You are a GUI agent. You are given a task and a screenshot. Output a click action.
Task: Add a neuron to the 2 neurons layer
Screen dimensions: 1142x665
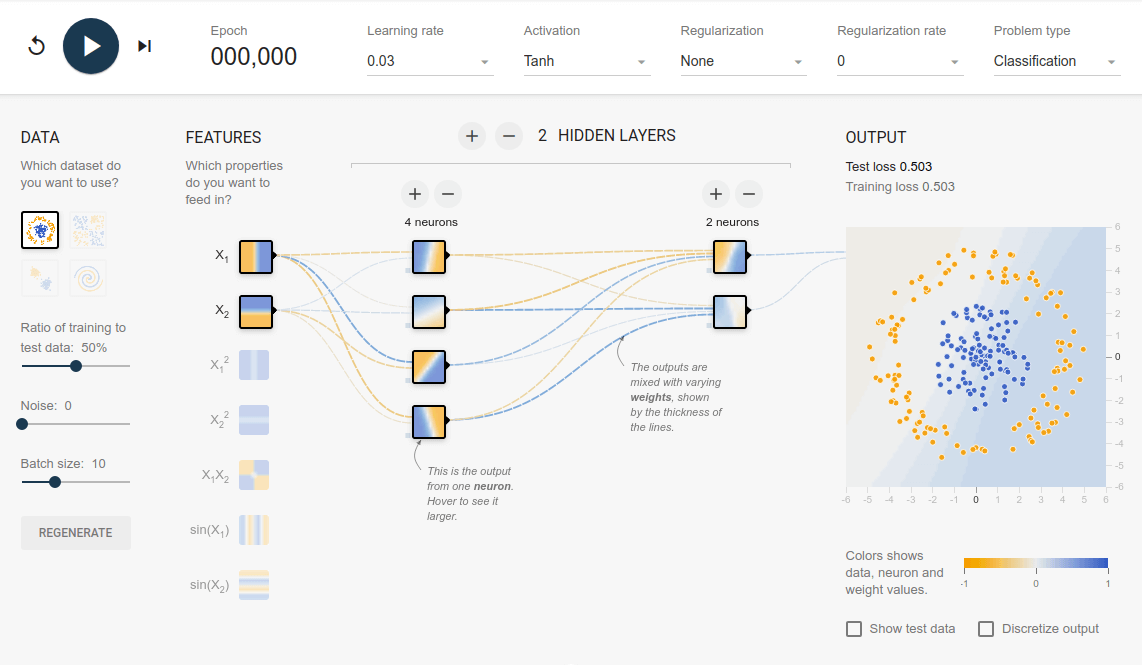716,194
